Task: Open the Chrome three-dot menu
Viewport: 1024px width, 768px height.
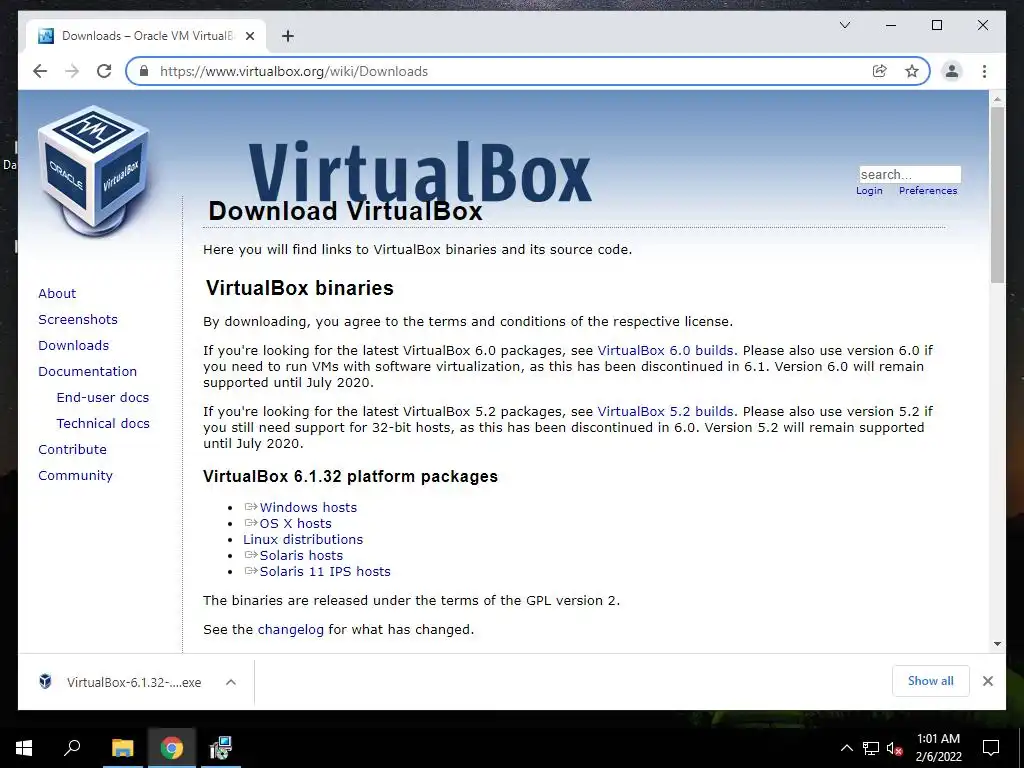Action: (984, 71)
